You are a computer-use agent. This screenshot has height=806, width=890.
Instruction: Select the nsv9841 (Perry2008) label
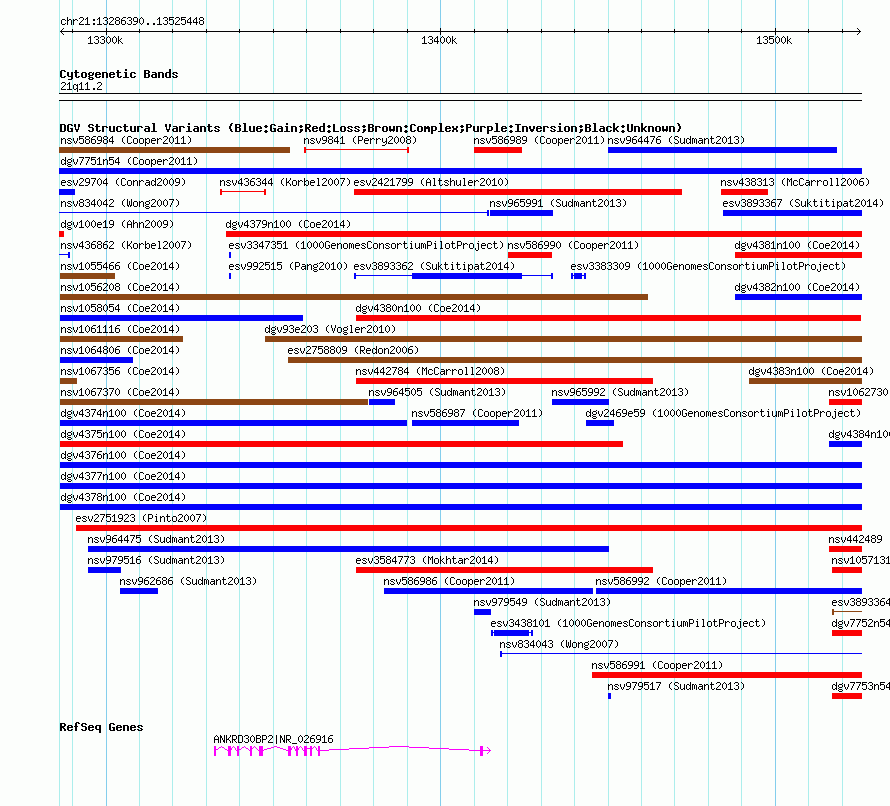[360, 140]
